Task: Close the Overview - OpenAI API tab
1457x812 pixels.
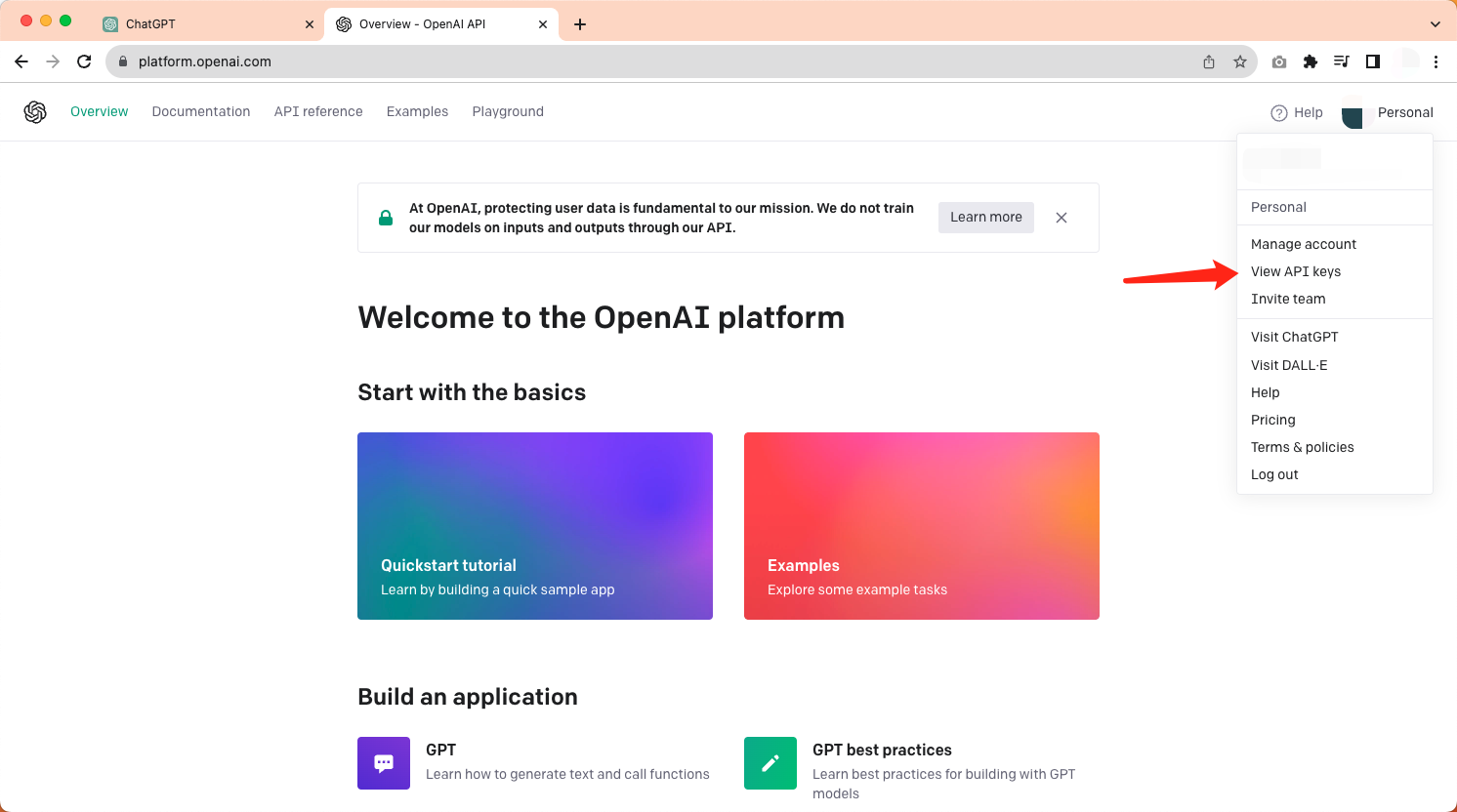Action: tap(543, 24)
